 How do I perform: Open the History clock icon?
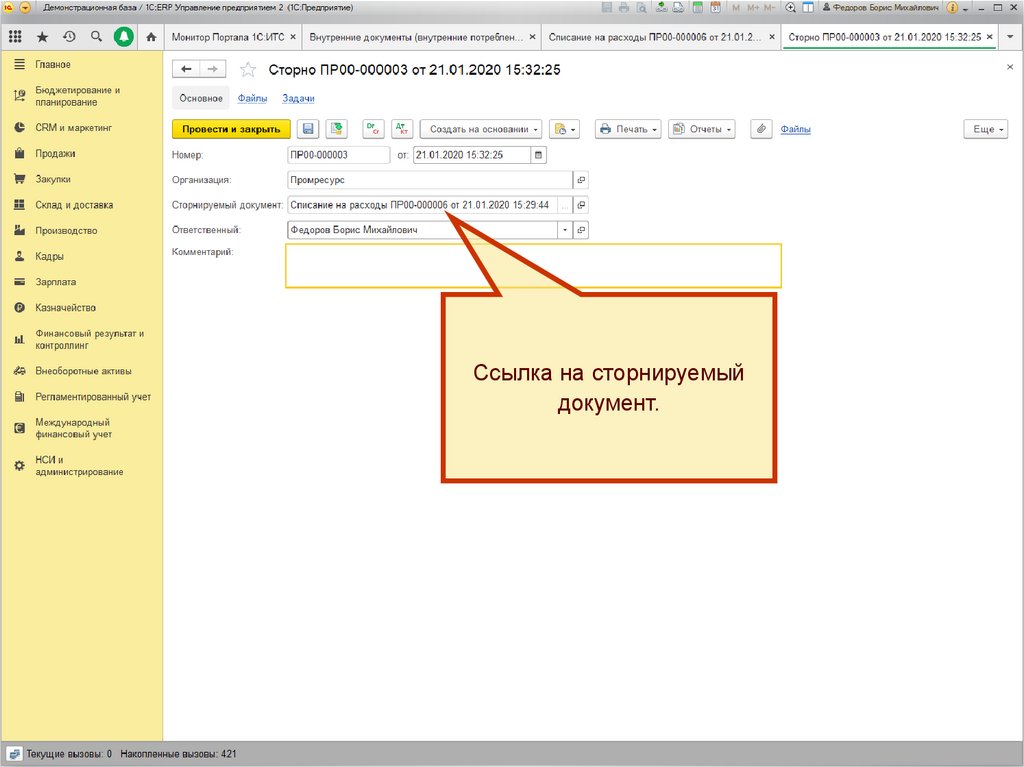click(x=69, y=37)
